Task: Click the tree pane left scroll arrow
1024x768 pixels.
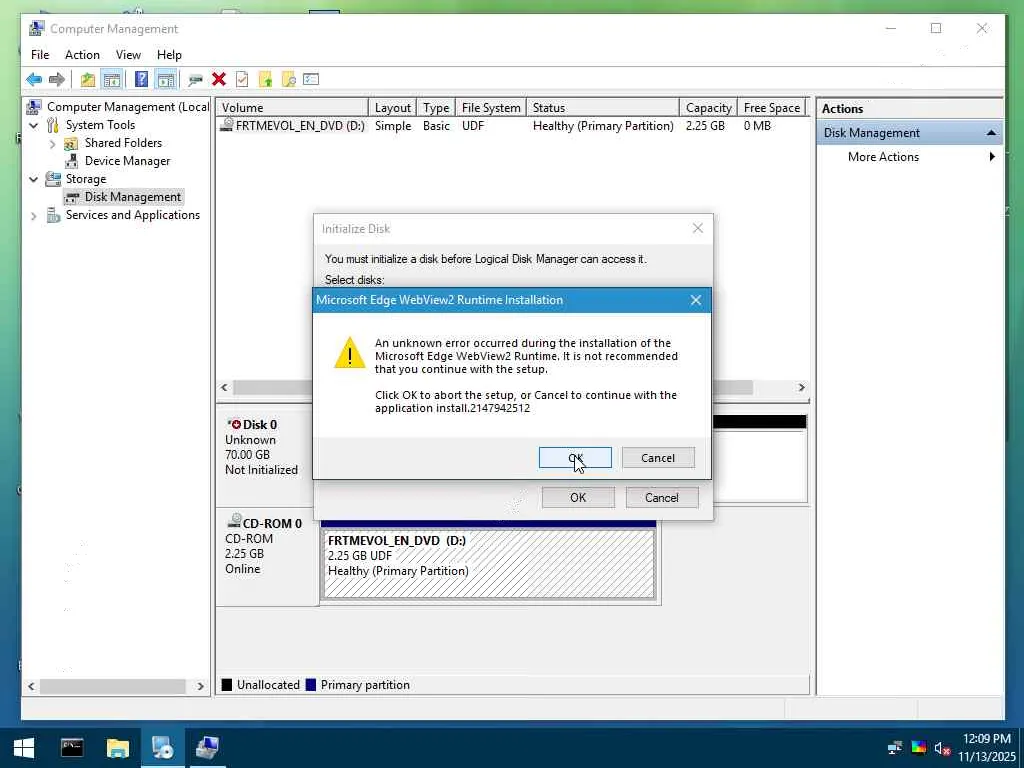Action: 31,686
